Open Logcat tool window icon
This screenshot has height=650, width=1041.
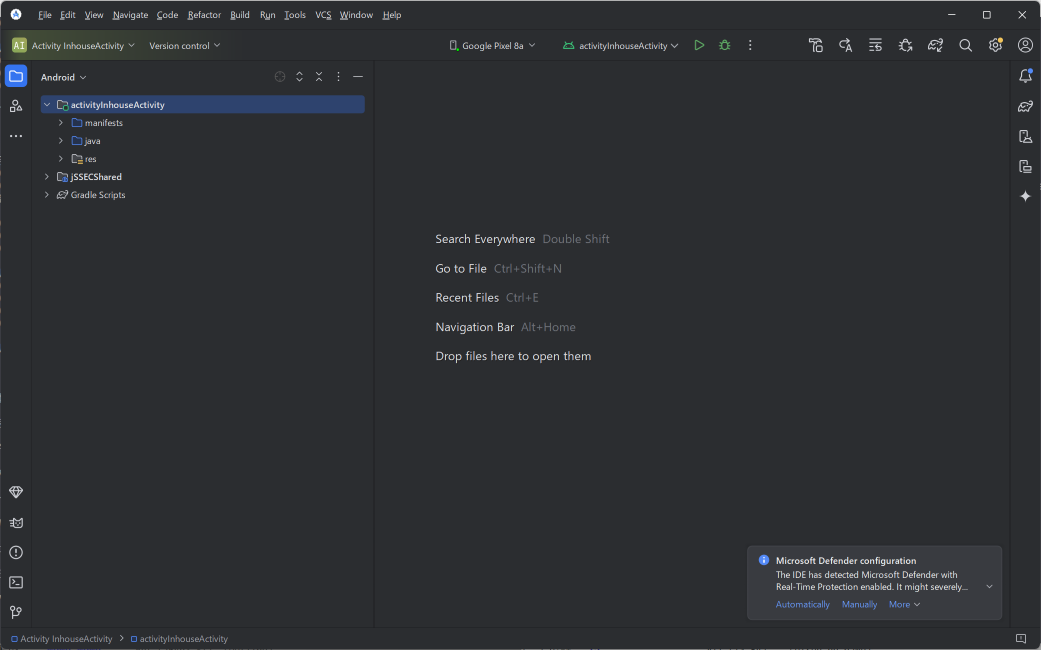pyautogui.click(x=16, y=522)
